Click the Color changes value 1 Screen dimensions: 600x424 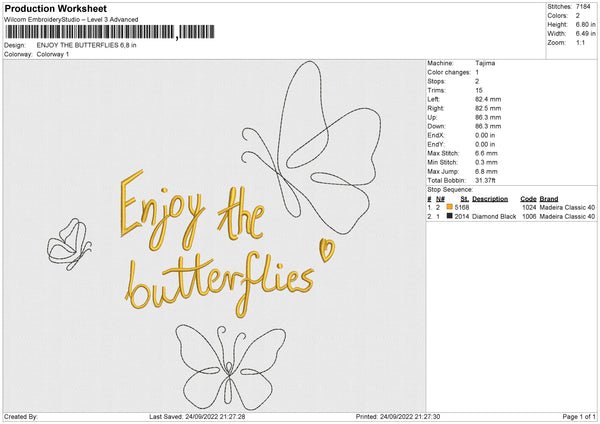477,72
